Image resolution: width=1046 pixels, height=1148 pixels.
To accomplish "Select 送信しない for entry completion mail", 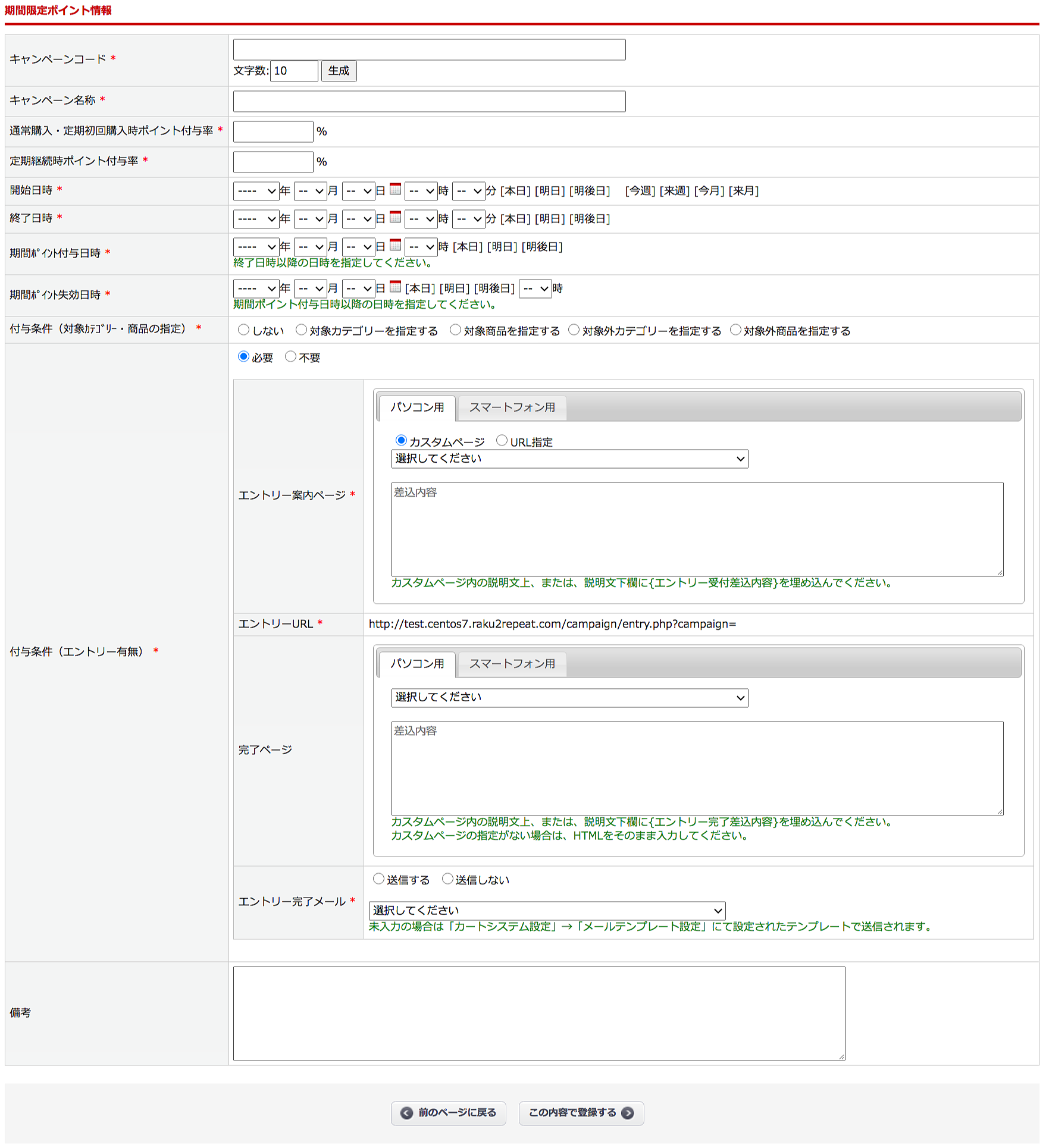I will click(x=447, y=879).
